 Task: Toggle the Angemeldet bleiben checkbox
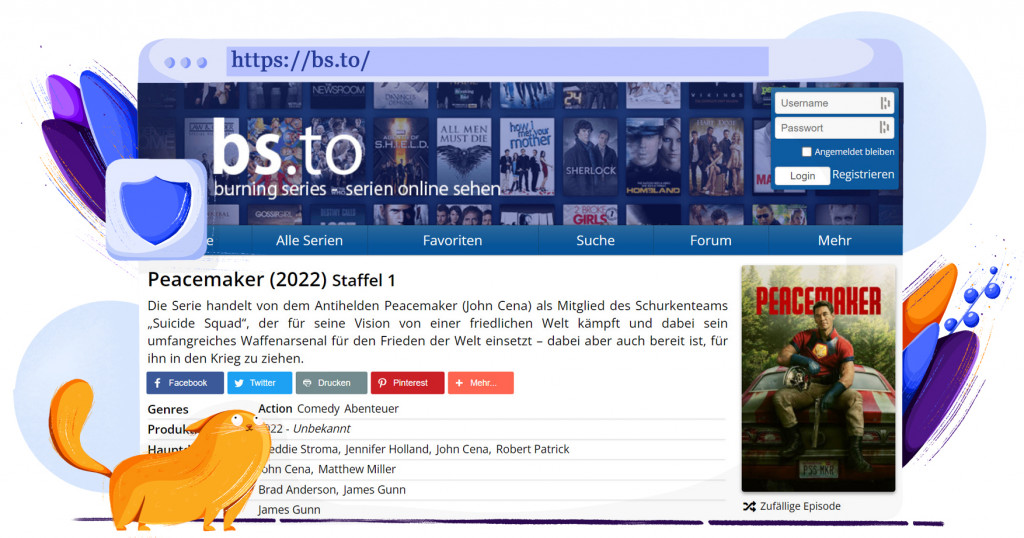pyautogui.click(x=807, y=151)
